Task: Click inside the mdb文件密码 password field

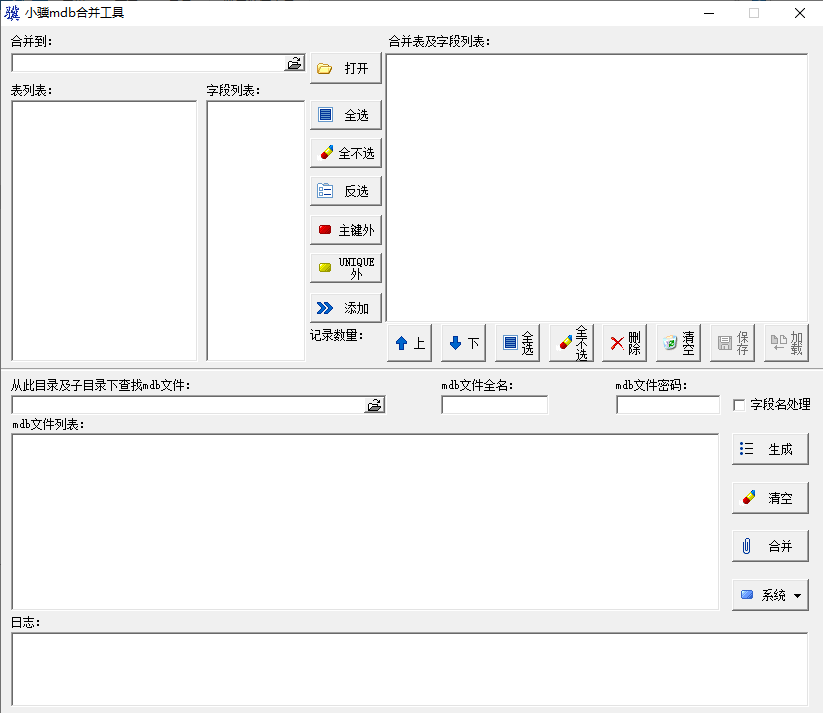Action: [x=666, y=404]
